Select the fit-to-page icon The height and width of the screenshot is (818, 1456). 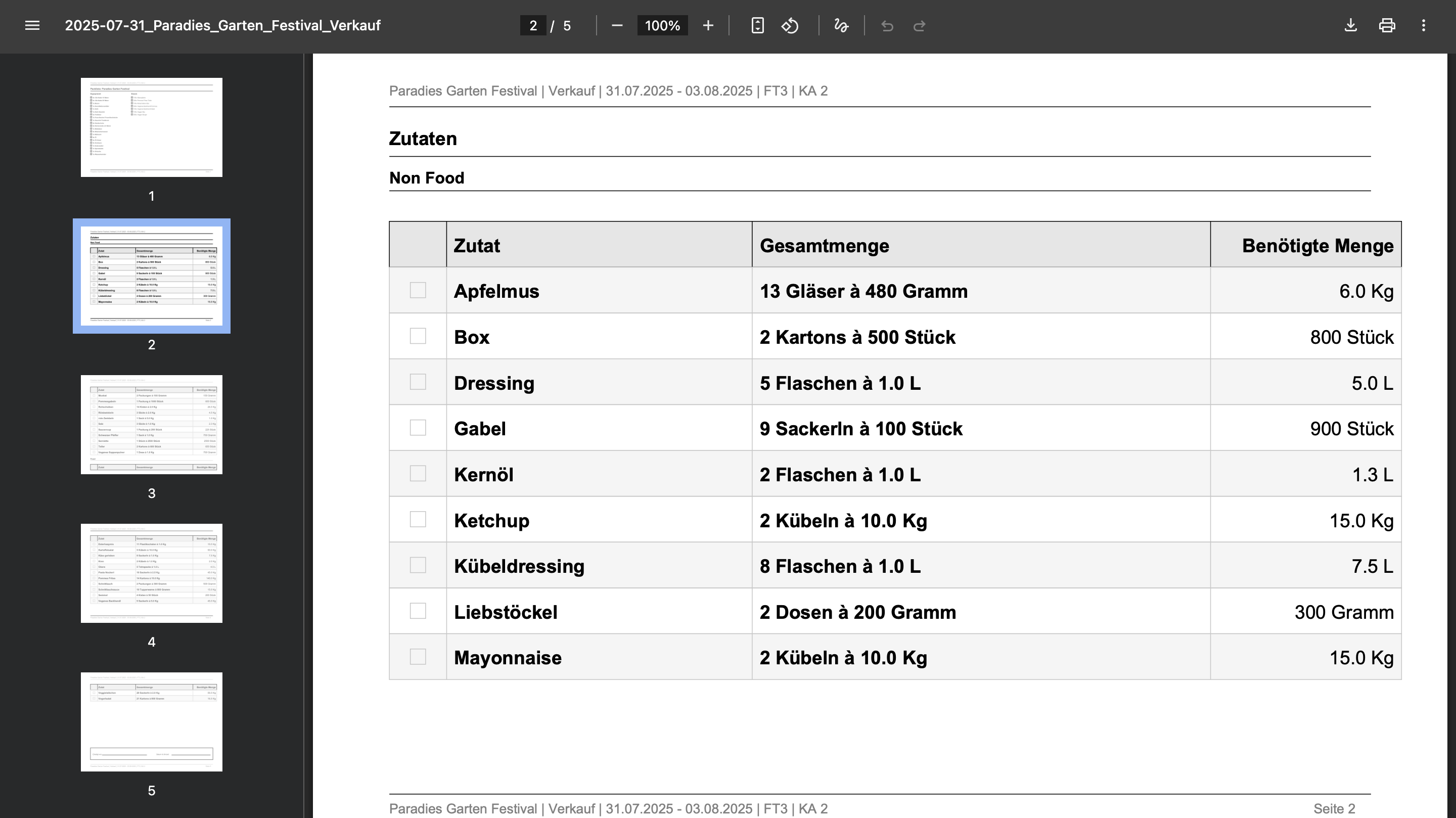click(757, 25)
